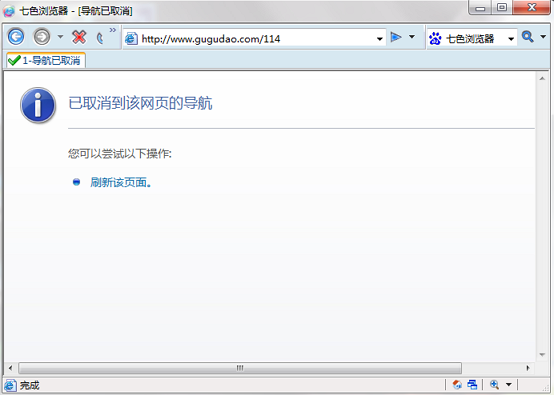This screenshot has width=554, height=395.
Task: Click the partially hidden refresh toolbar icon
Action: point(100,38)
